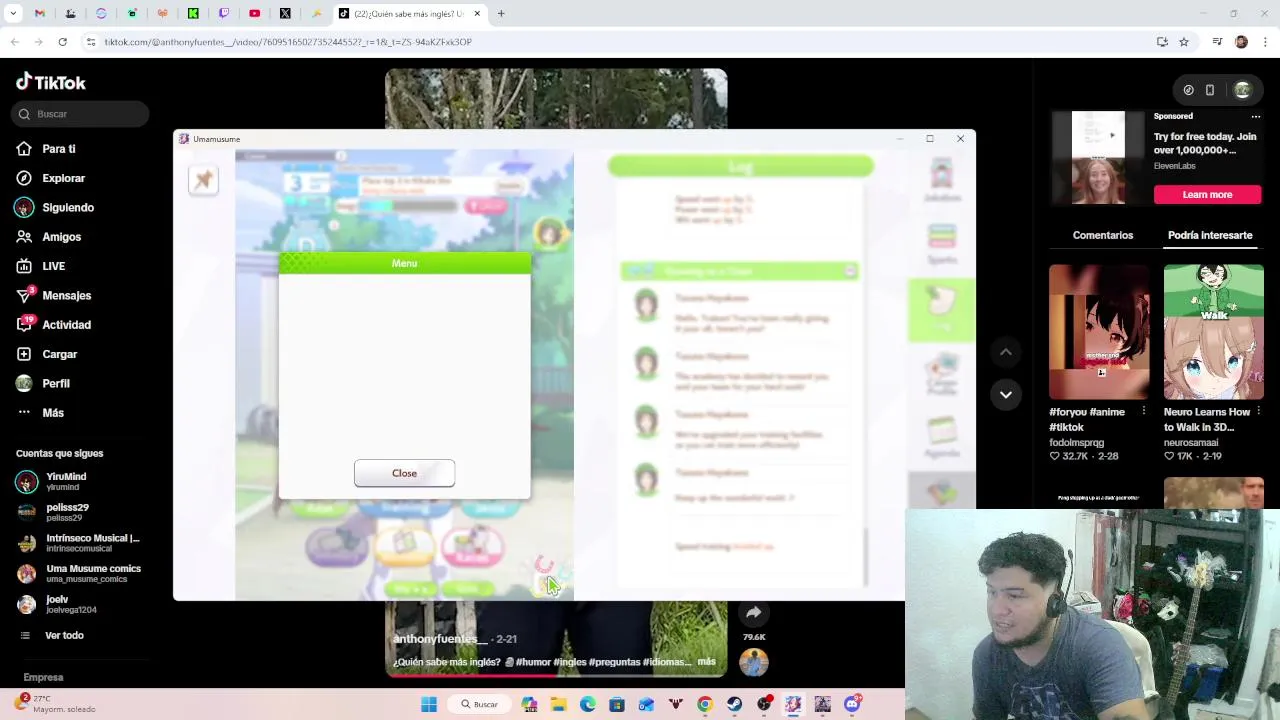Open followed account Uma Musume comics

tap(80, 573)
